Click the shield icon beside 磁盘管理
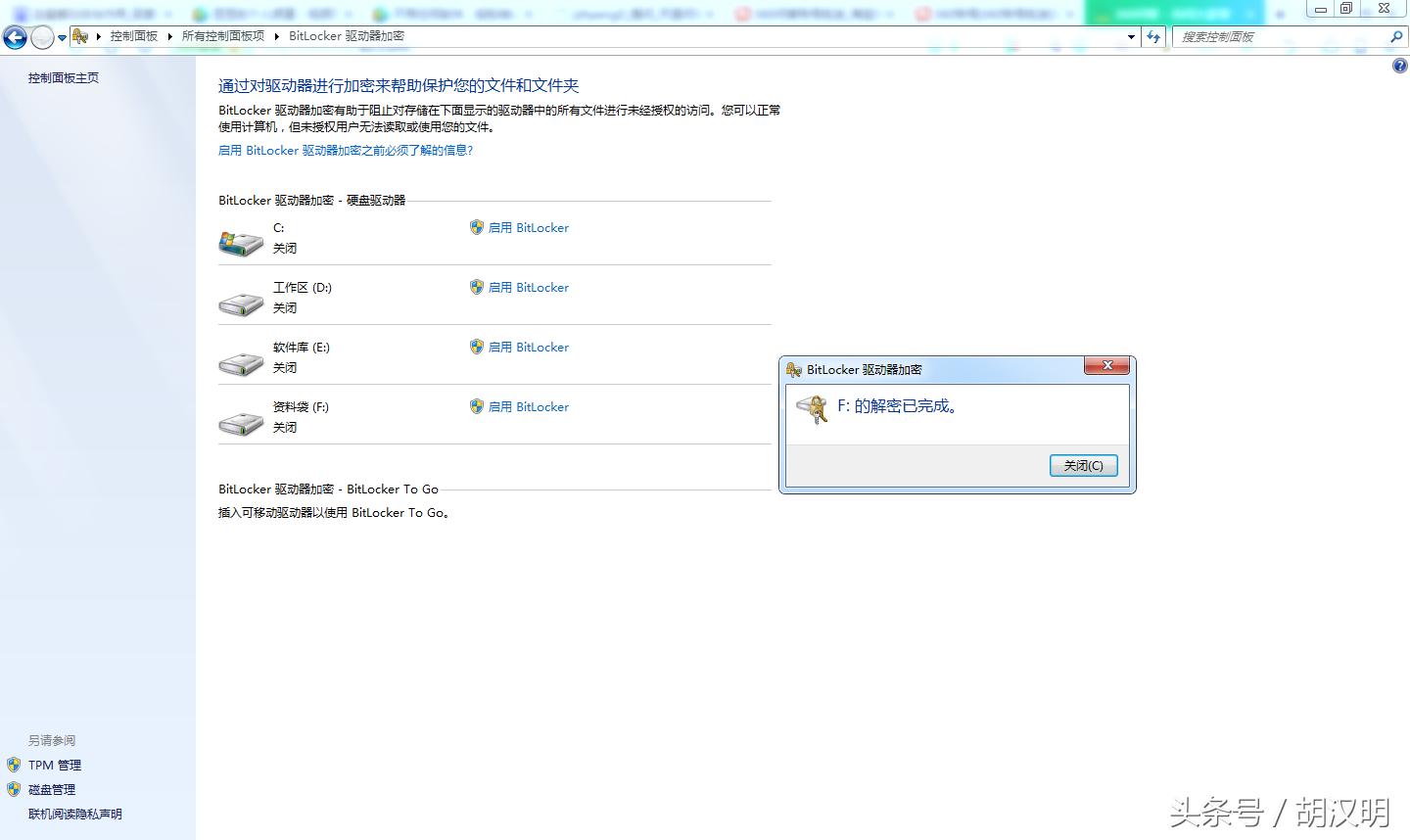Viewport: 1410px width, 840px height. (14, 789)
